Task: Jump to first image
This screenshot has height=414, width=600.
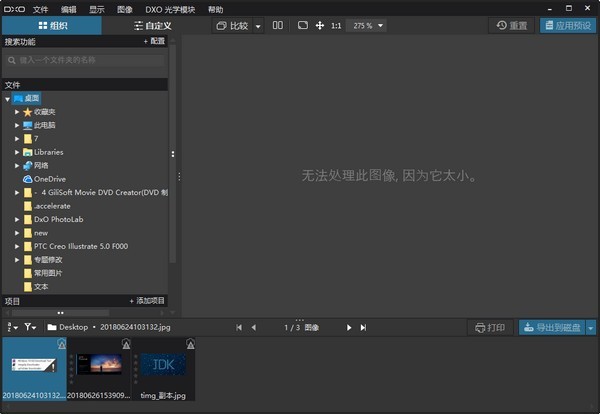Action: [239, 328]
